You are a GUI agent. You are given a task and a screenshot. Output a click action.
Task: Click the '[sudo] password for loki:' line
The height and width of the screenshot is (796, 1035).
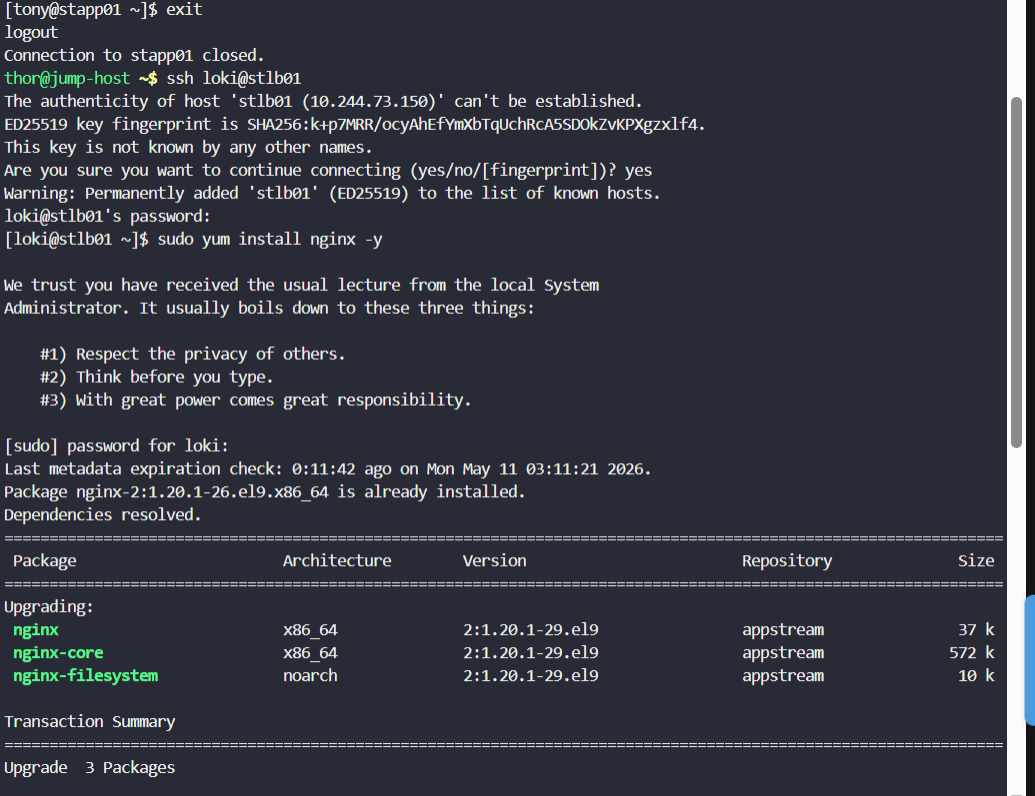(116, 446)
